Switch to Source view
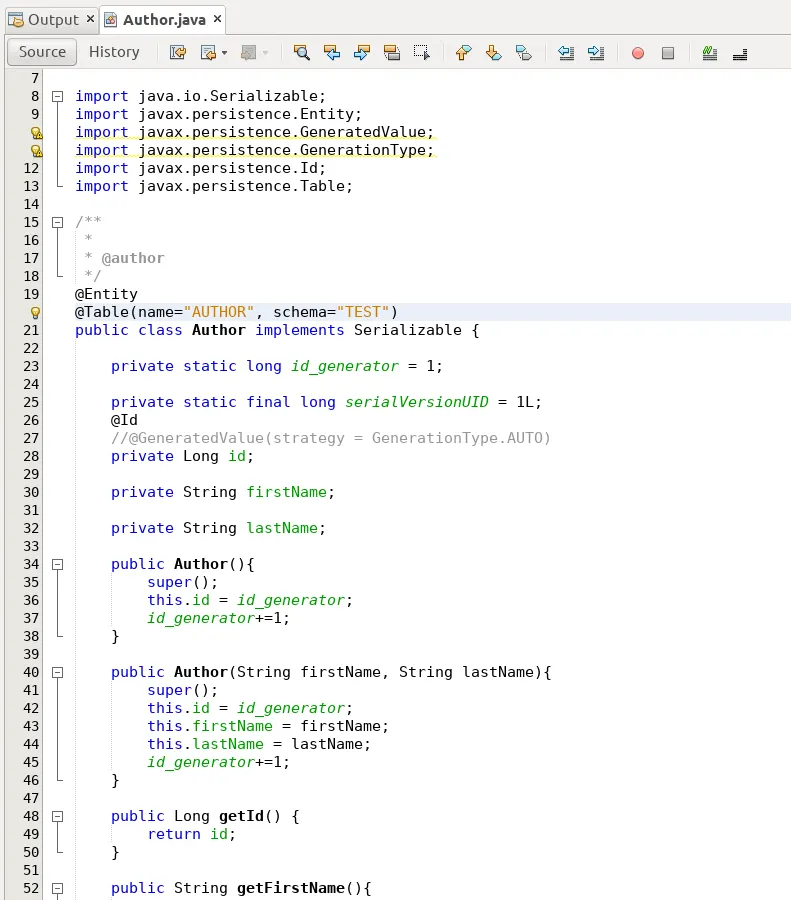The height and width of the screenshot is (900, 791). pos(42,52)
